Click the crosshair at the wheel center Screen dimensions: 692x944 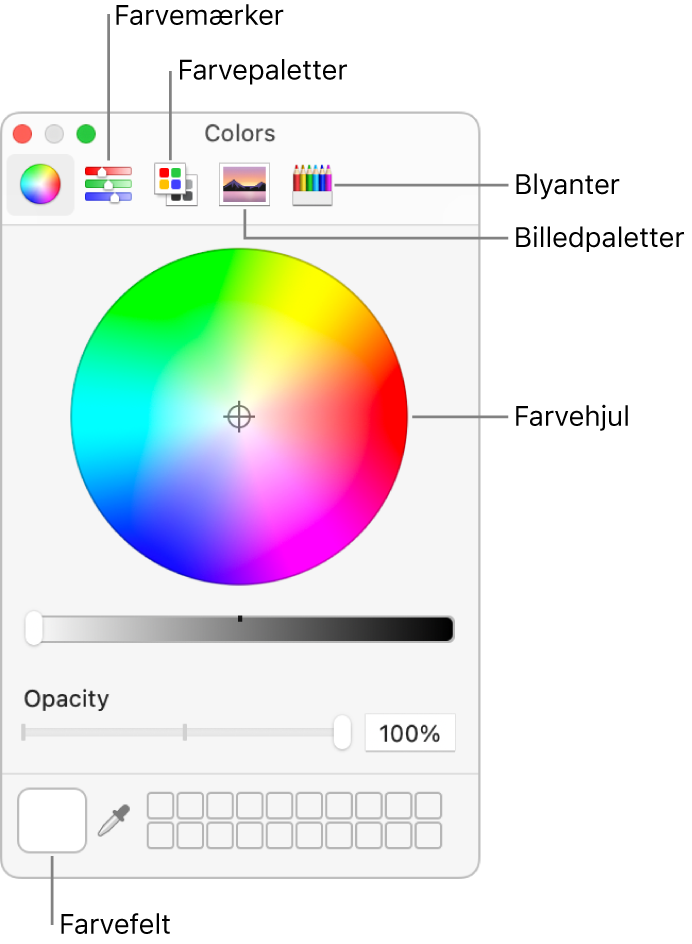coord(239,416)
